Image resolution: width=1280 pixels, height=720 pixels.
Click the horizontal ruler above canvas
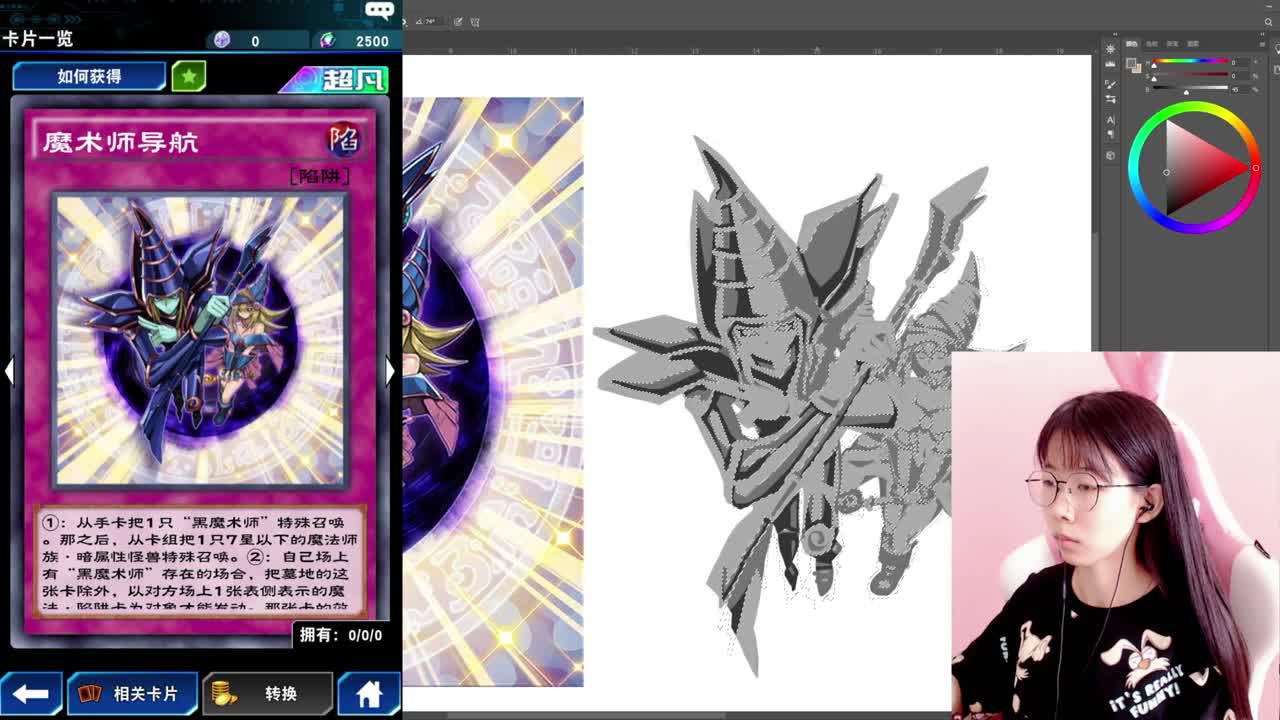[x=750, y=49]
